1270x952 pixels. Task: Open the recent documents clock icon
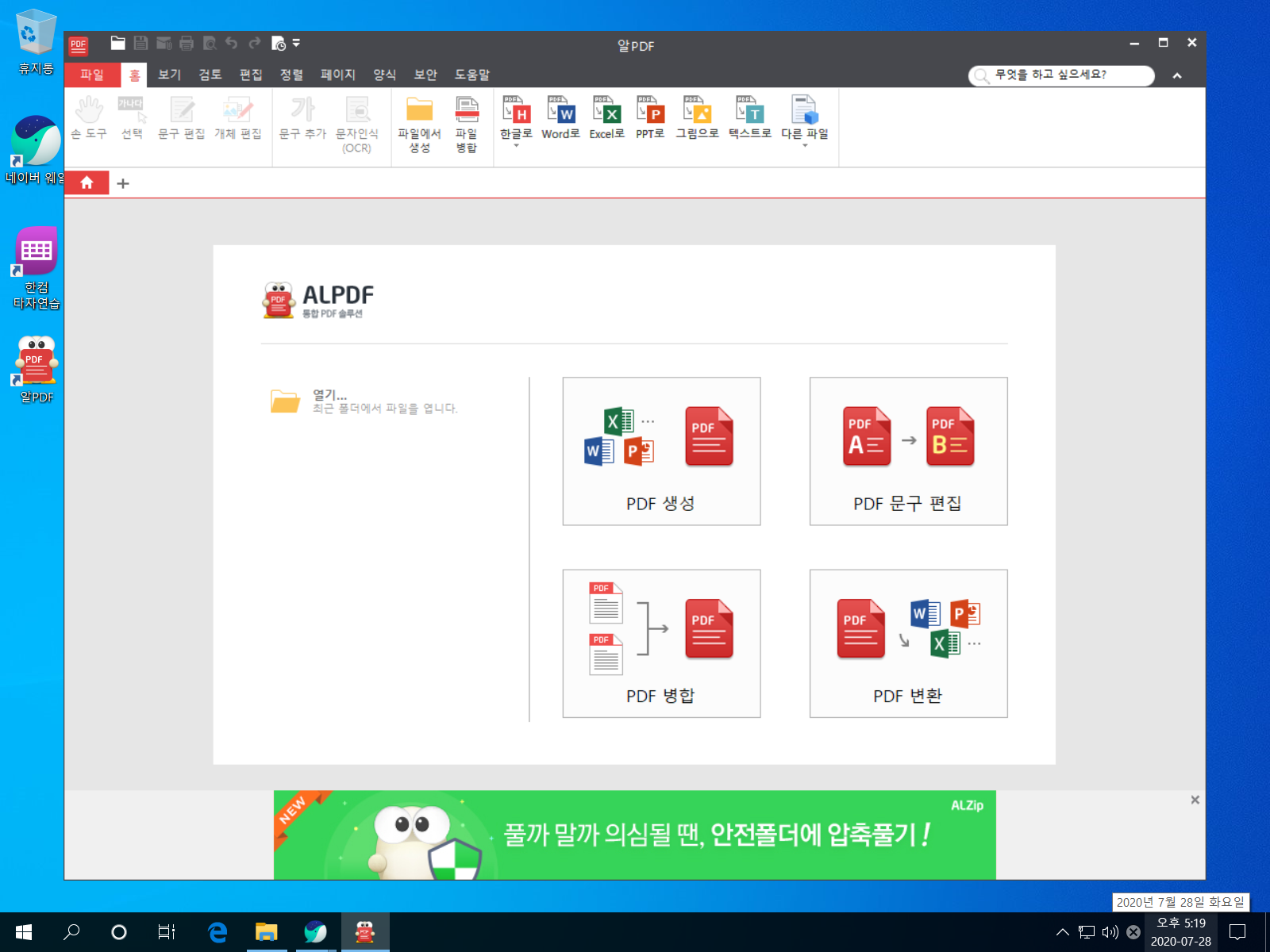[x=278, y=43]
